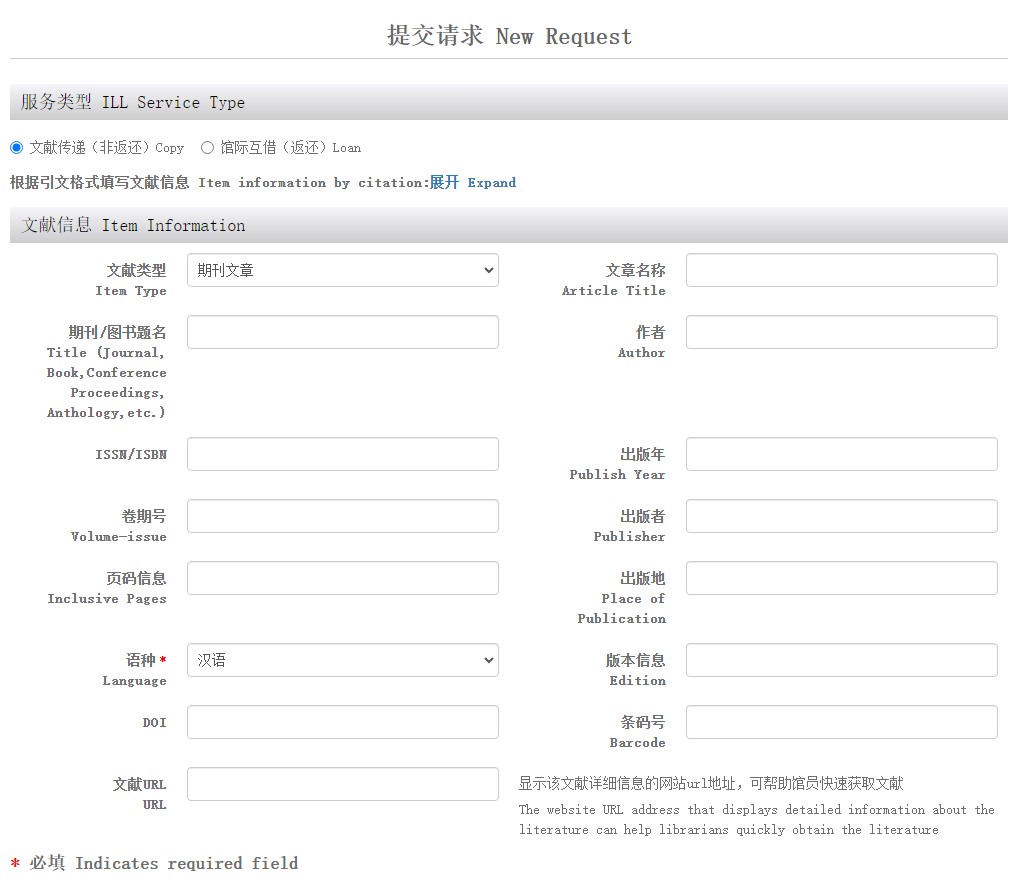Open the 语种 Language dropdown
The height and width of the screenshot is (884, 1035).
click(x=342, y=660)
